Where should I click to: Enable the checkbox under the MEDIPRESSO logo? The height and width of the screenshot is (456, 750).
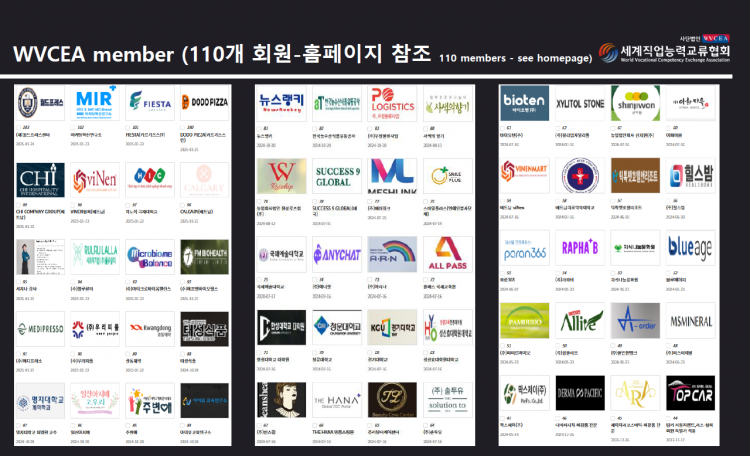(19, 351)
